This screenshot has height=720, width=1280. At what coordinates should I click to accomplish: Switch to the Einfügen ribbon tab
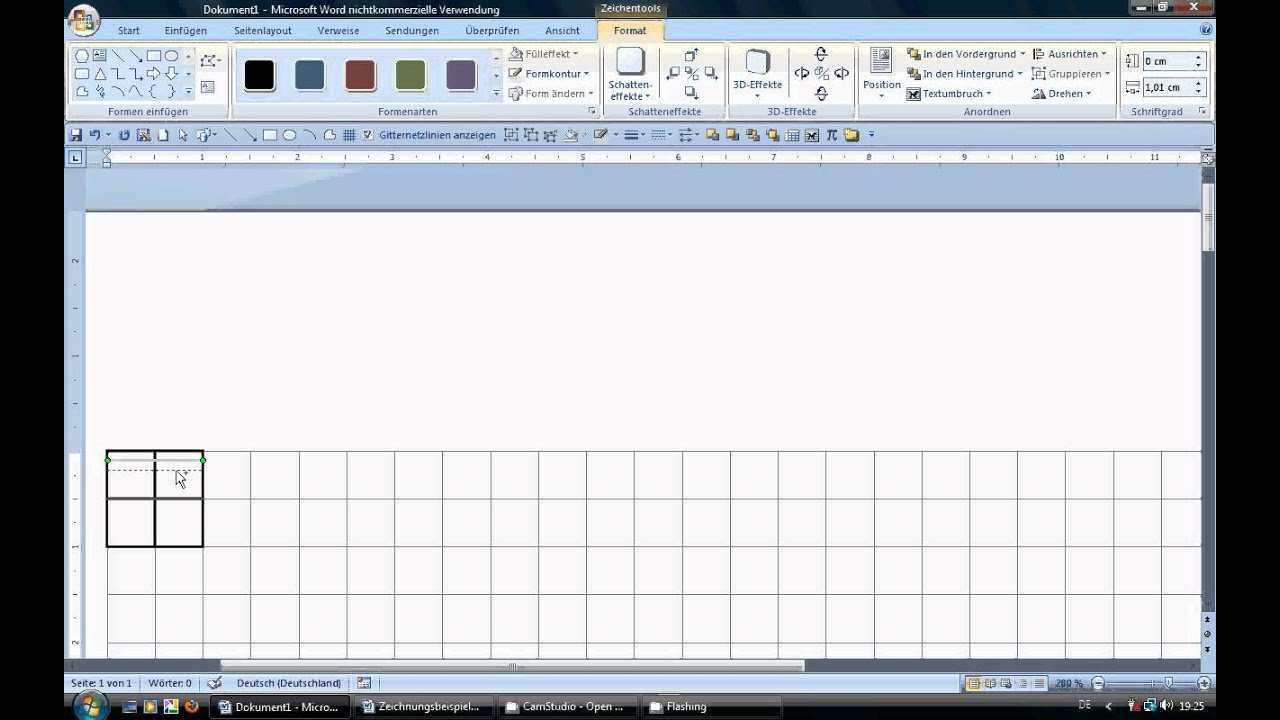(186, 31)
